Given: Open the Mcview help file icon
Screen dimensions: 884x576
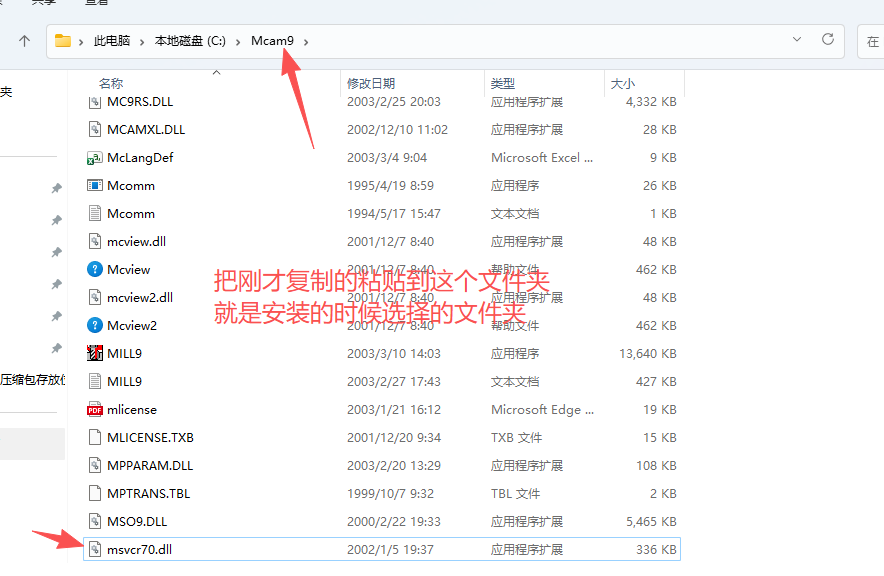Looking at the screenshot, I should [96, 269].
